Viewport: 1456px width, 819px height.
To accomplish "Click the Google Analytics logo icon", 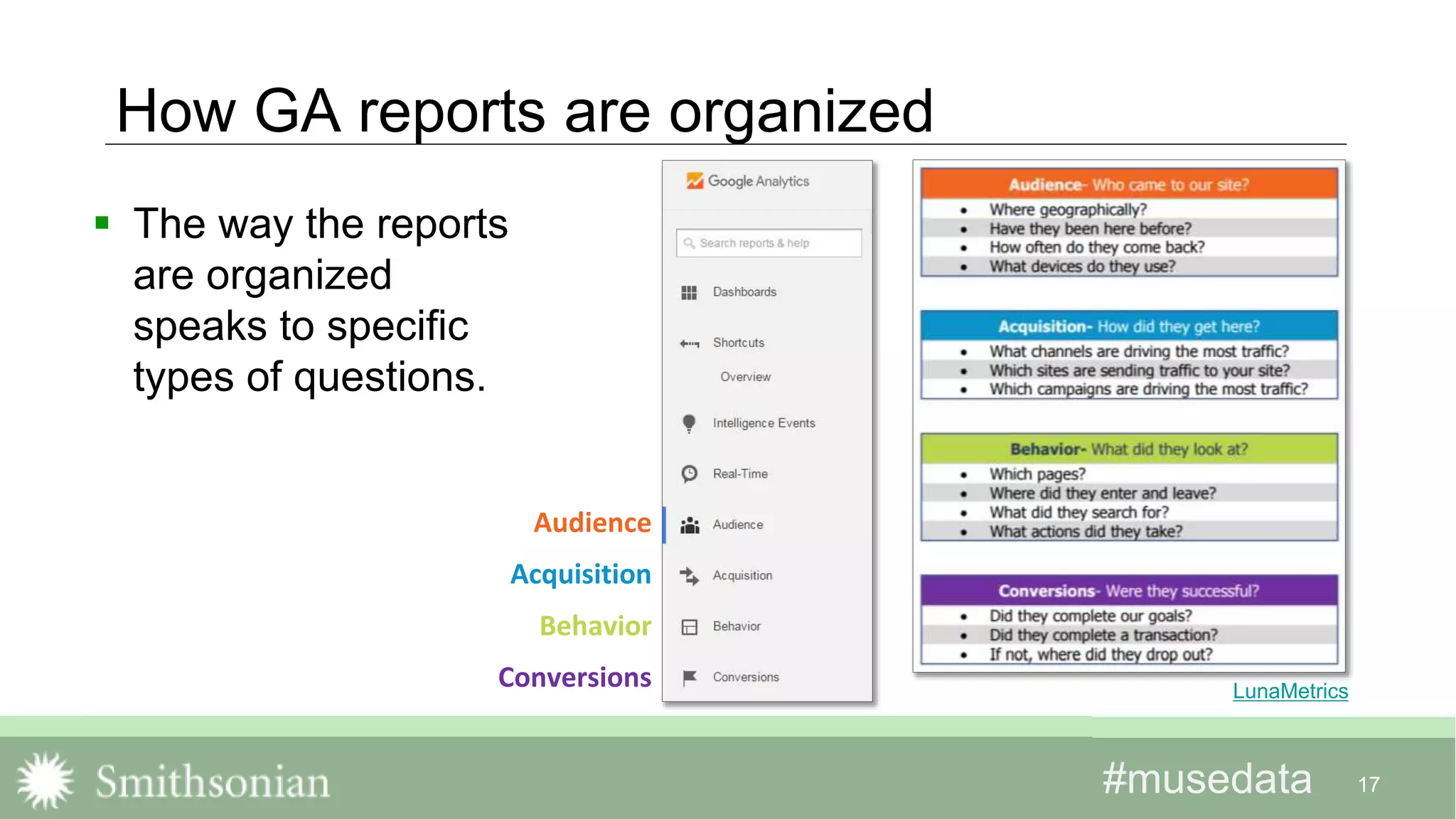I will [x=695, y=181].
